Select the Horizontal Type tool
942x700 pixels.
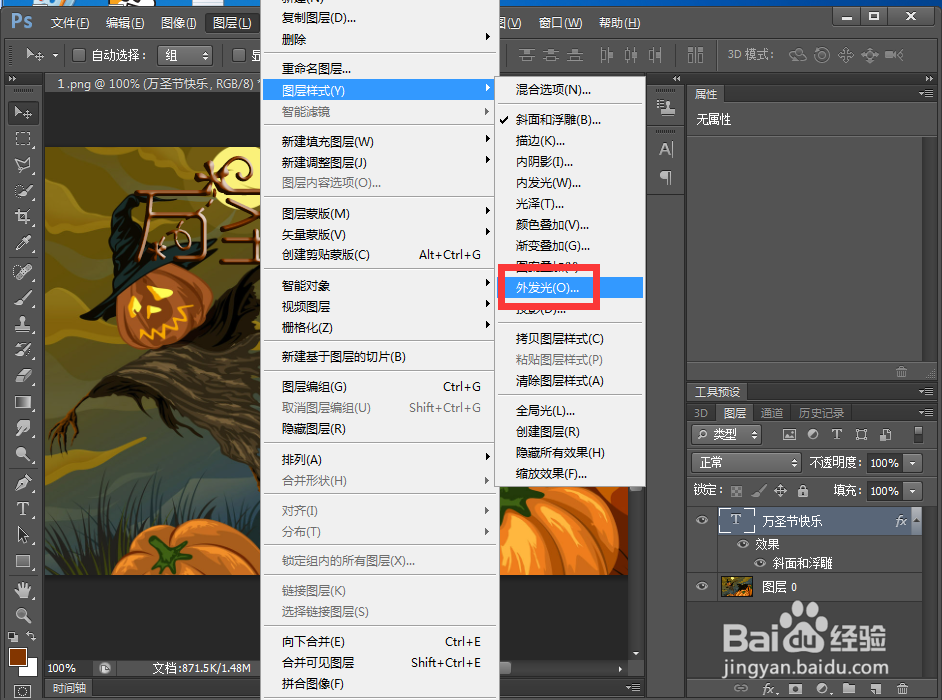[x=23, y=509]
